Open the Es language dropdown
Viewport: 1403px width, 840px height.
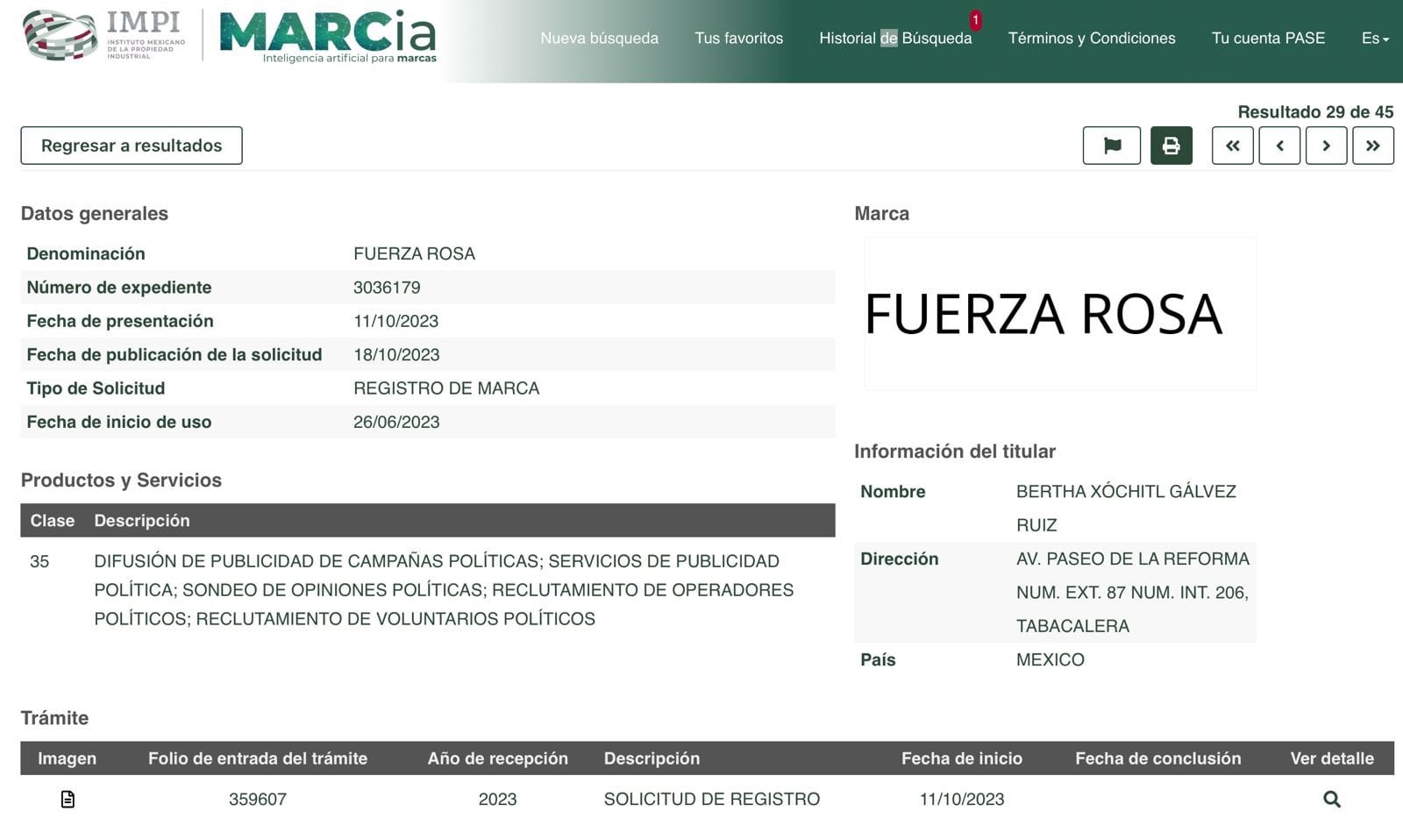tap(1374, 39)
